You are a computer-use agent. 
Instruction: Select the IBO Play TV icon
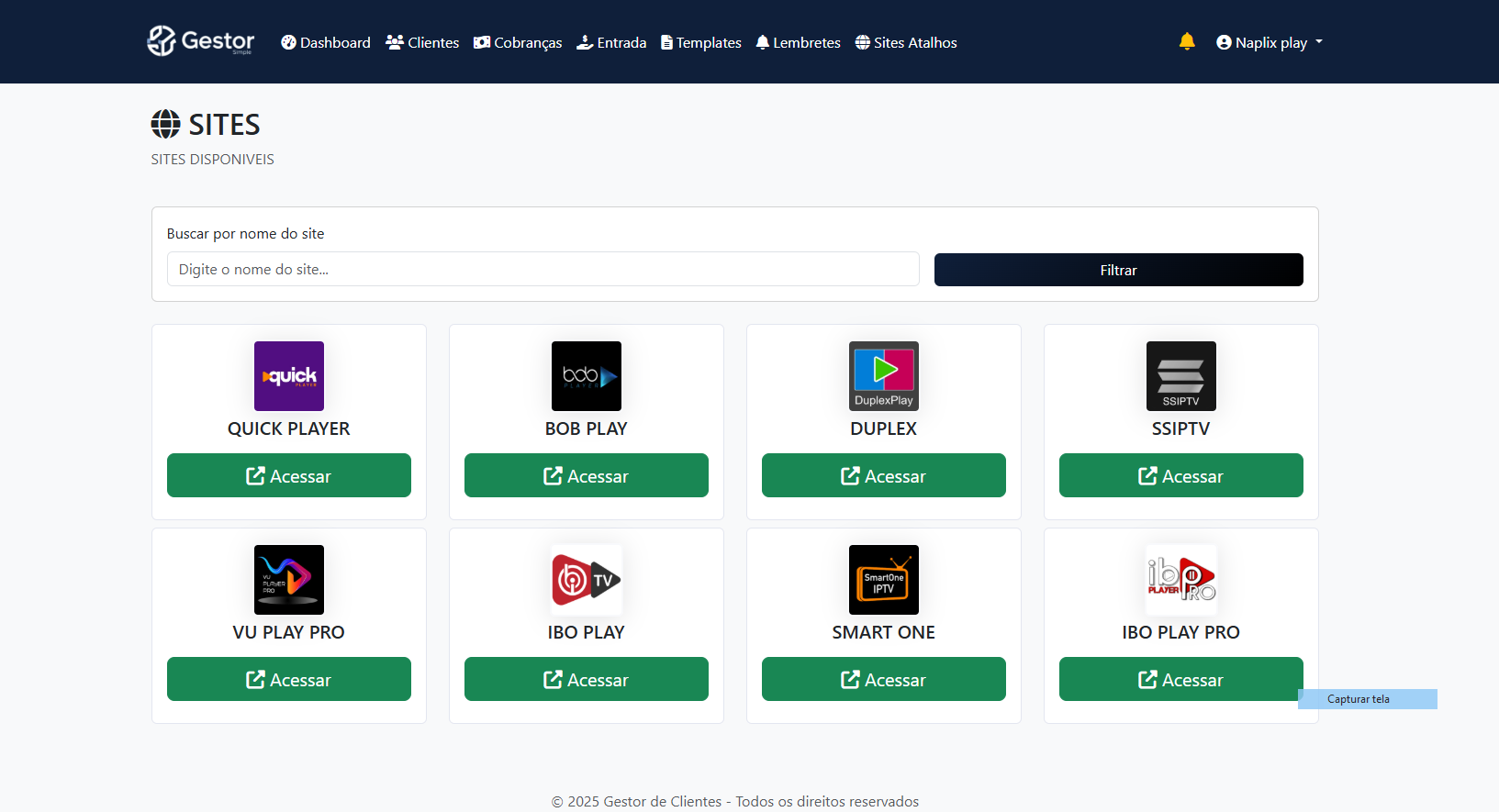[586, 580]
